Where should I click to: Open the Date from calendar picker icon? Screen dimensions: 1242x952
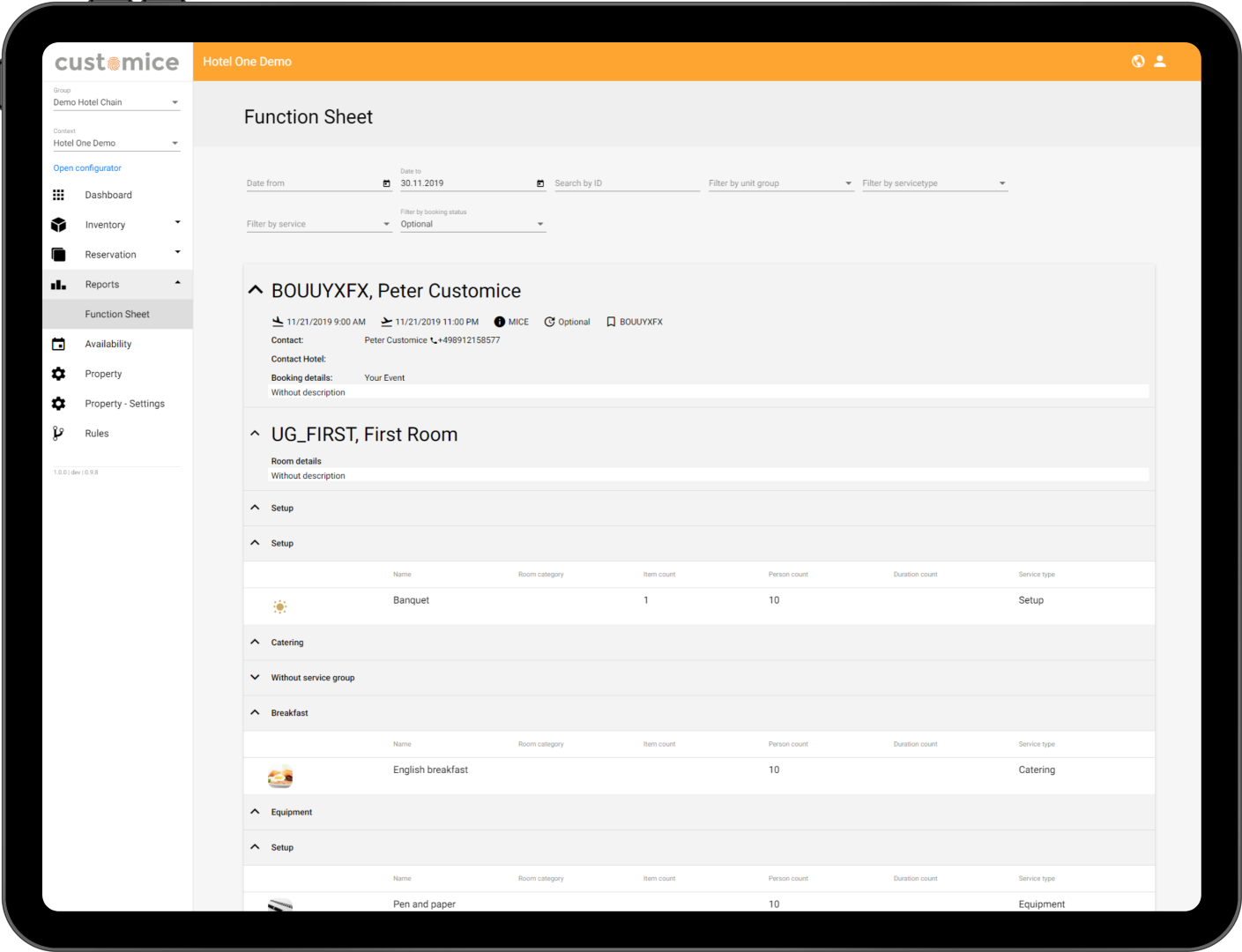(x=386, y=183)
